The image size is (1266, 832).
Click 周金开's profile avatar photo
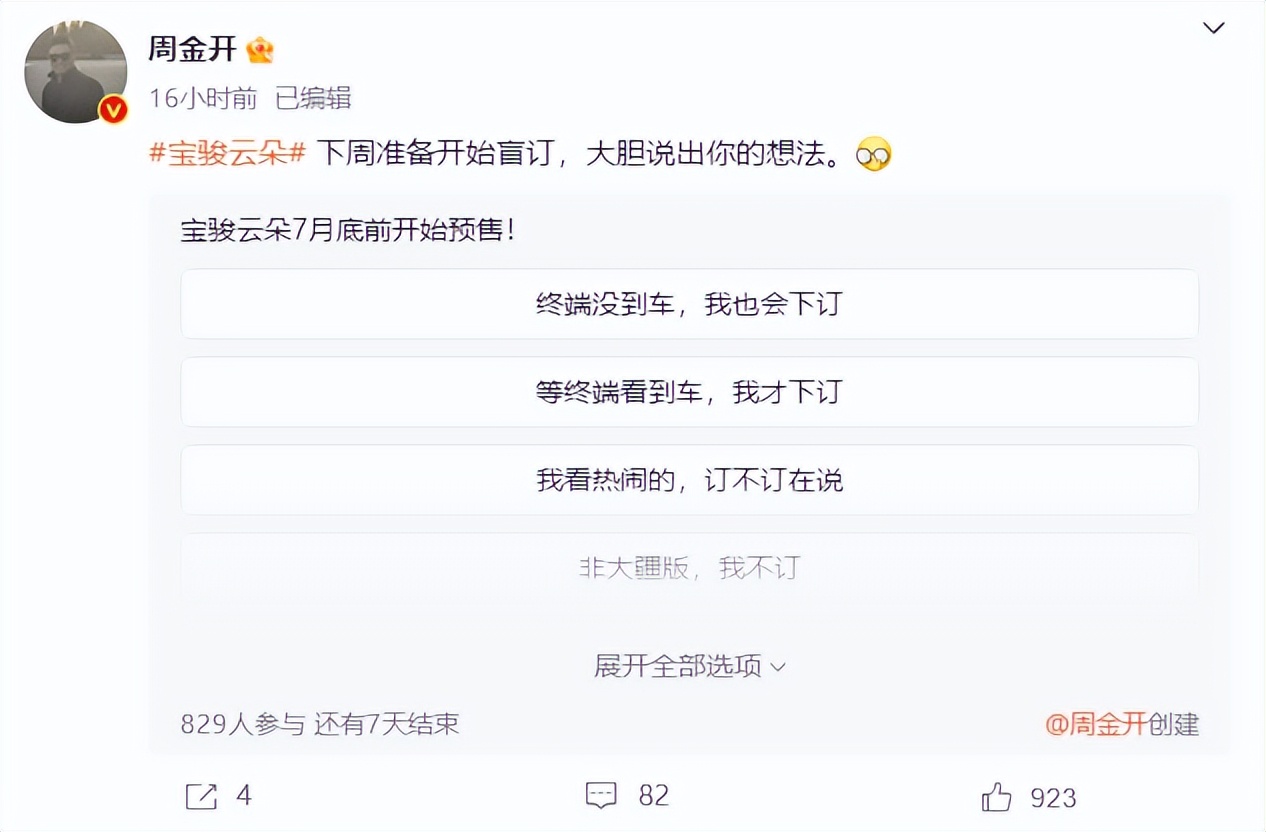[75, 70]
